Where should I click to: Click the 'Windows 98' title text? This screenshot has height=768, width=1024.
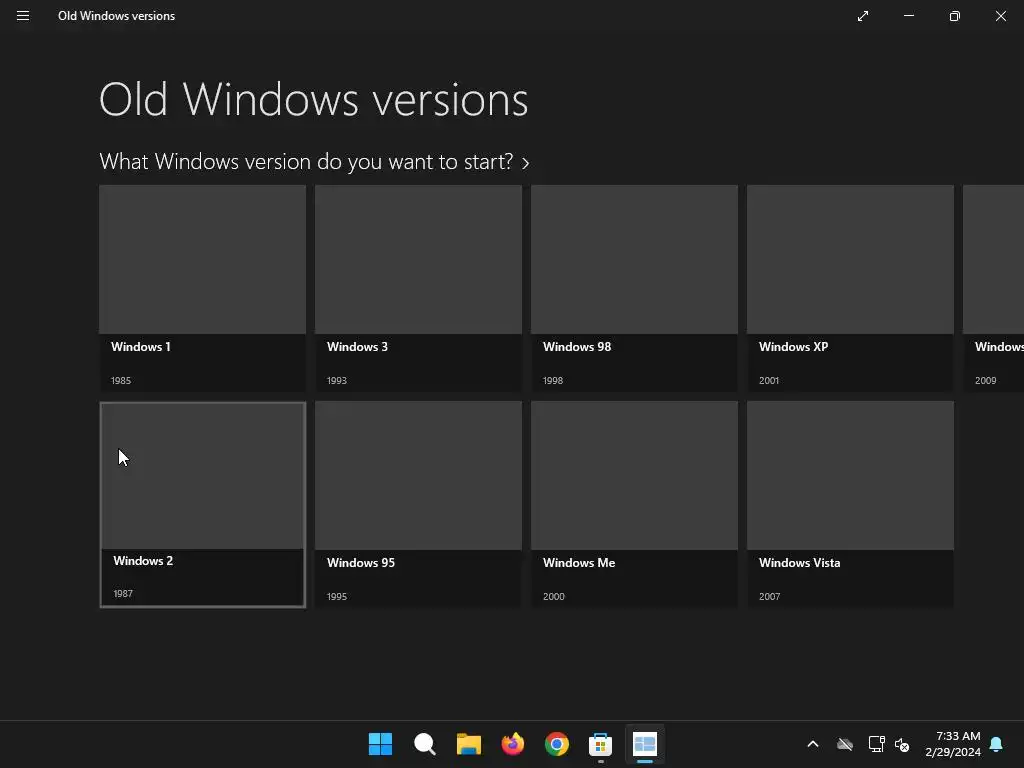click(577, 347)
